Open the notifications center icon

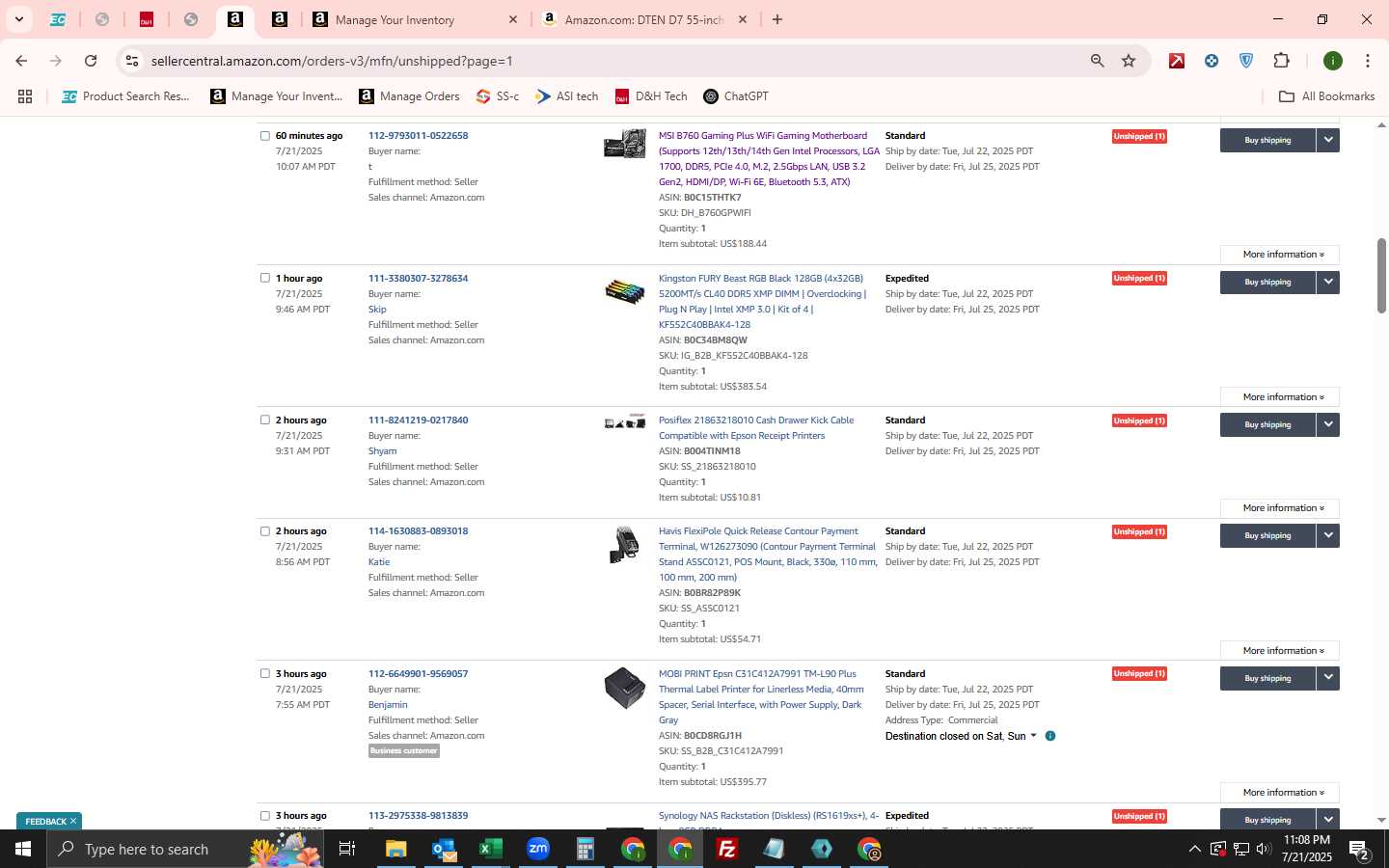coord(1360,850)
